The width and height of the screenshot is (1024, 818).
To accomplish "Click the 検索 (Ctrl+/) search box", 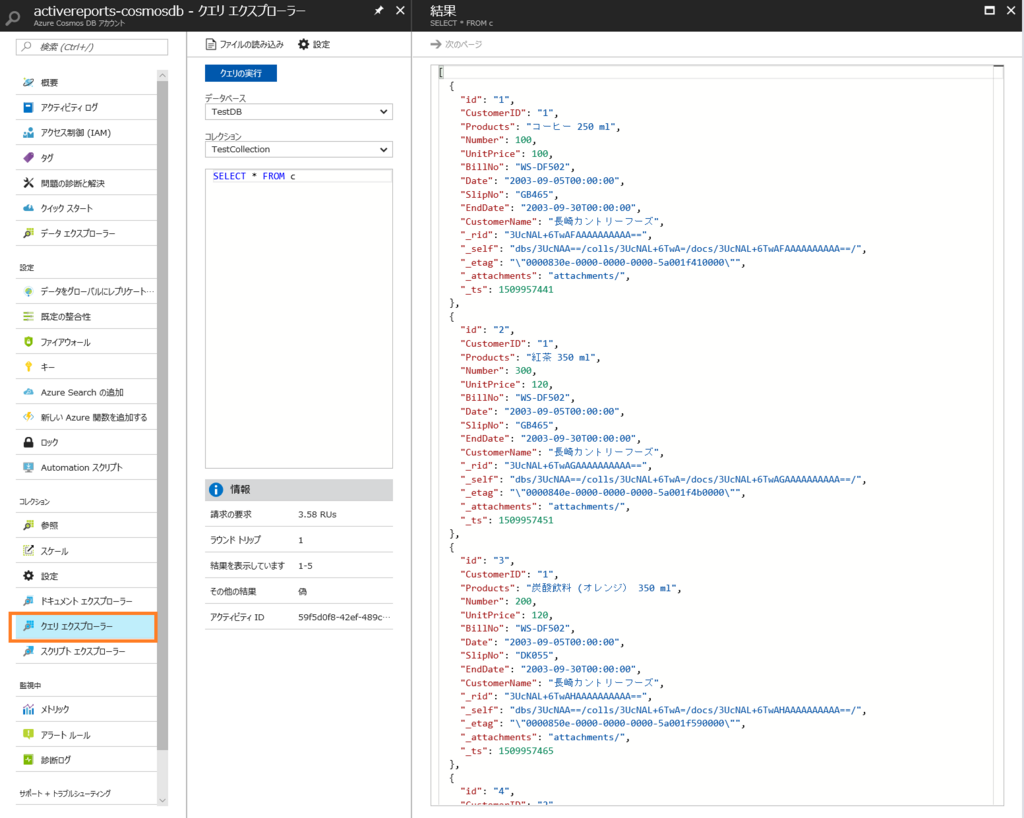I will tap(92, 47).
